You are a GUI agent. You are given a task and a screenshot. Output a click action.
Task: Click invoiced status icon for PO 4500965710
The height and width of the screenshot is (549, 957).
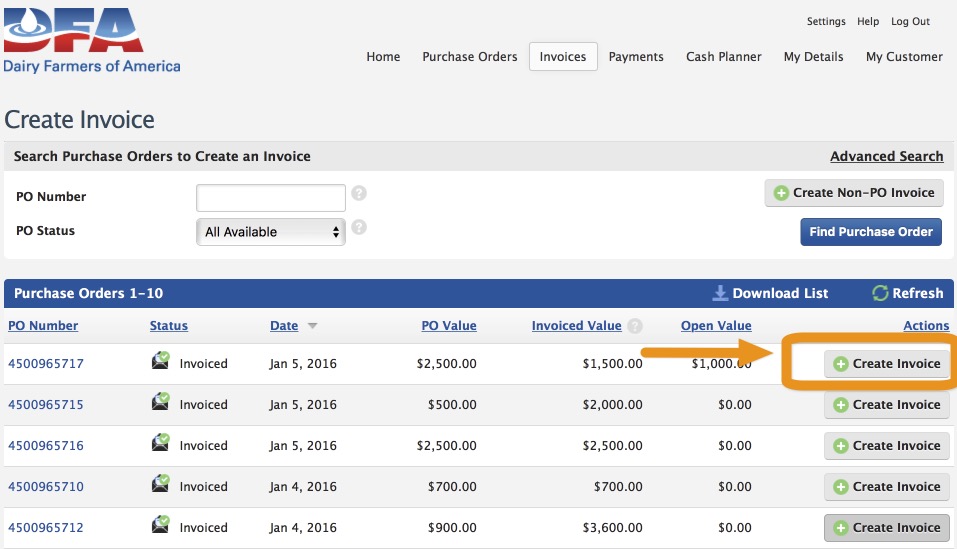coord(160,485)
